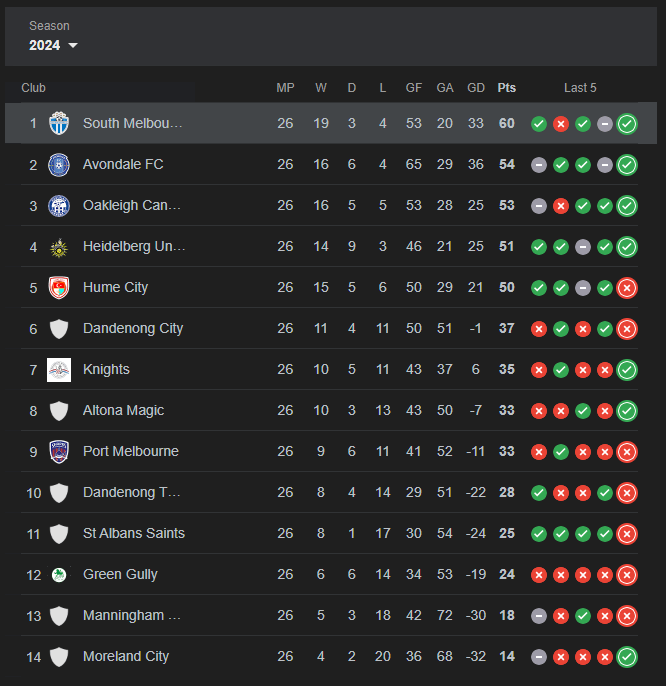Sort table by Pts column header
Screen dimensions: 666x686
507,88
